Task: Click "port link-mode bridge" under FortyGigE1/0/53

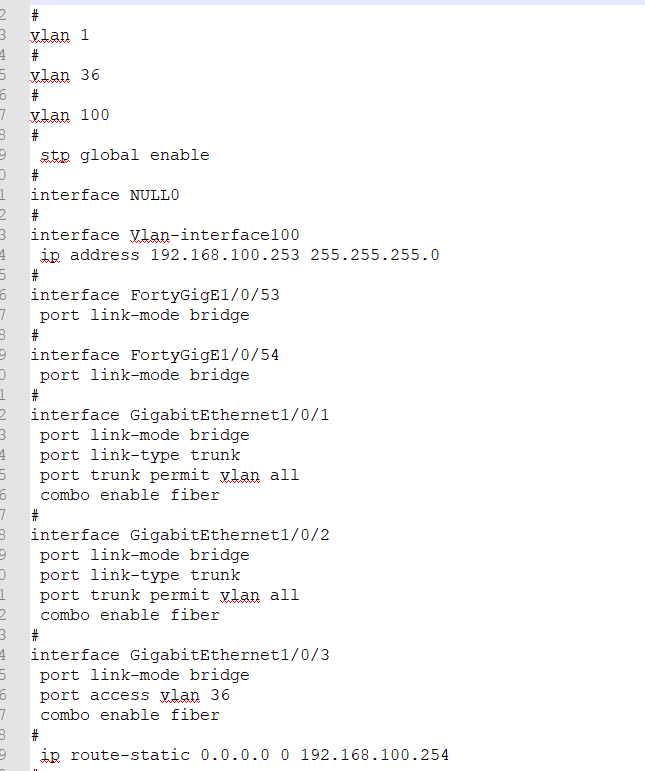Action: pos(145,315)
